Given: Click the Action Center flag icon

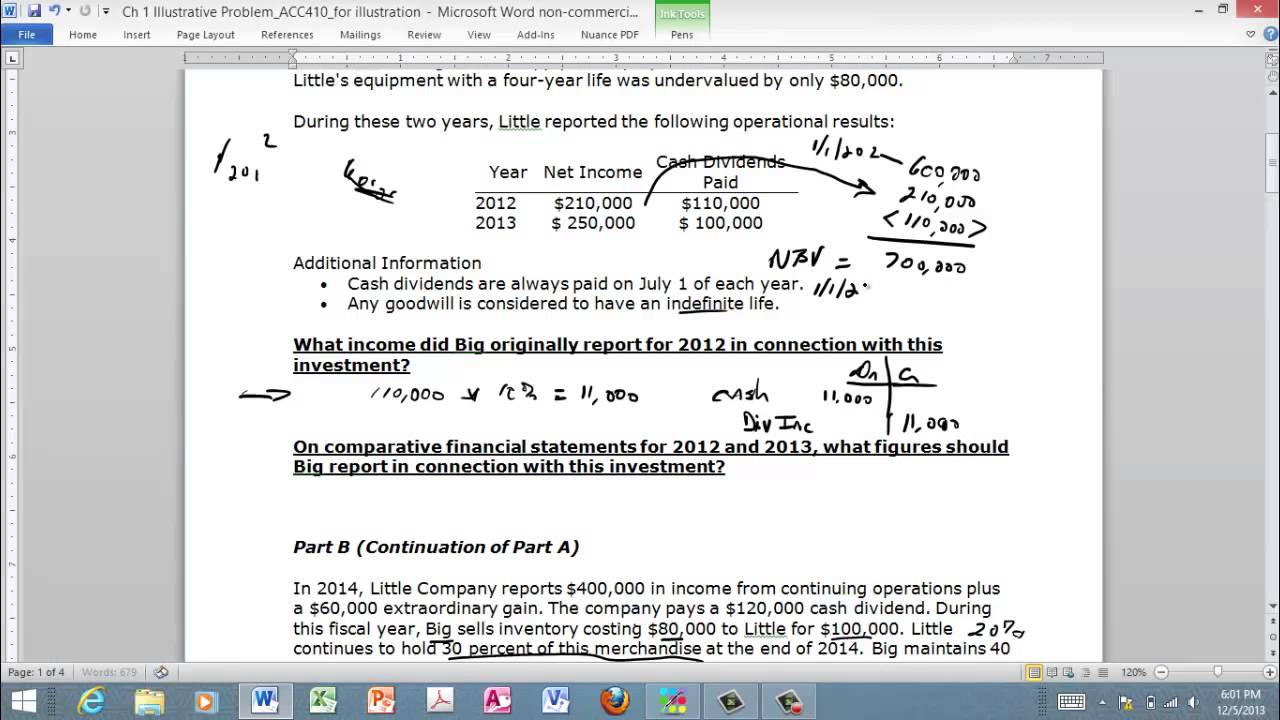Looking at the screenshot, I should 1128,701.
